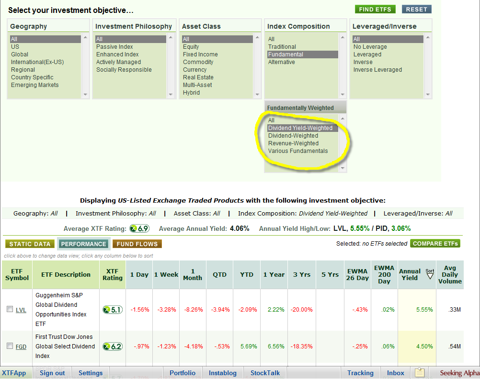Open the LVL symbol link
Viewport: 480px width, 379px height.
(21, 310)
